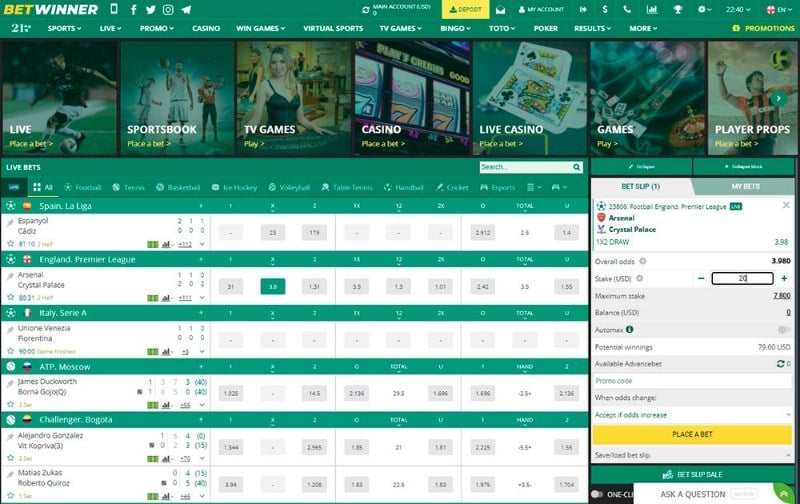The image size is (800, 504).
Task: Filter live bets by Tennis
Action: tap(129, 187)
